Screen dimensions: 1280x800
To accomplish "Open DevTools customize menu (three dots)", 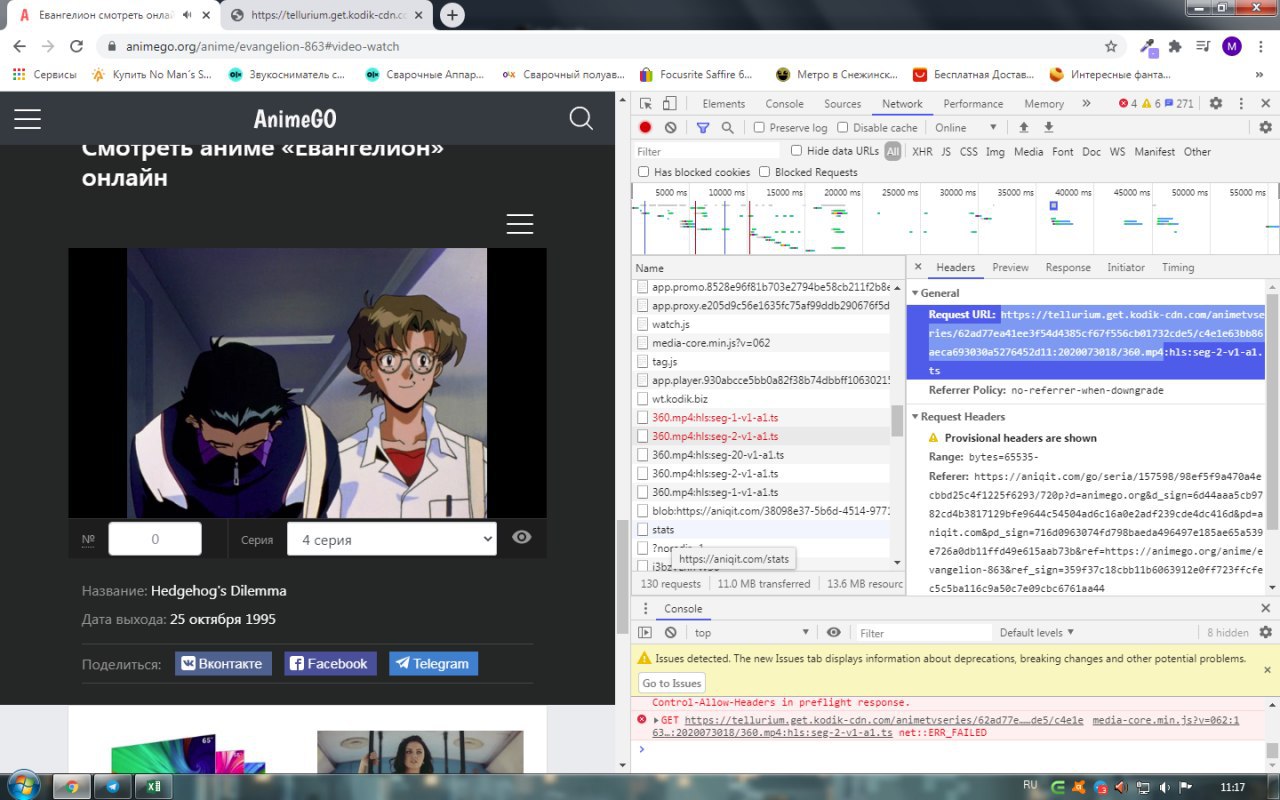I will coord(1241,103).
